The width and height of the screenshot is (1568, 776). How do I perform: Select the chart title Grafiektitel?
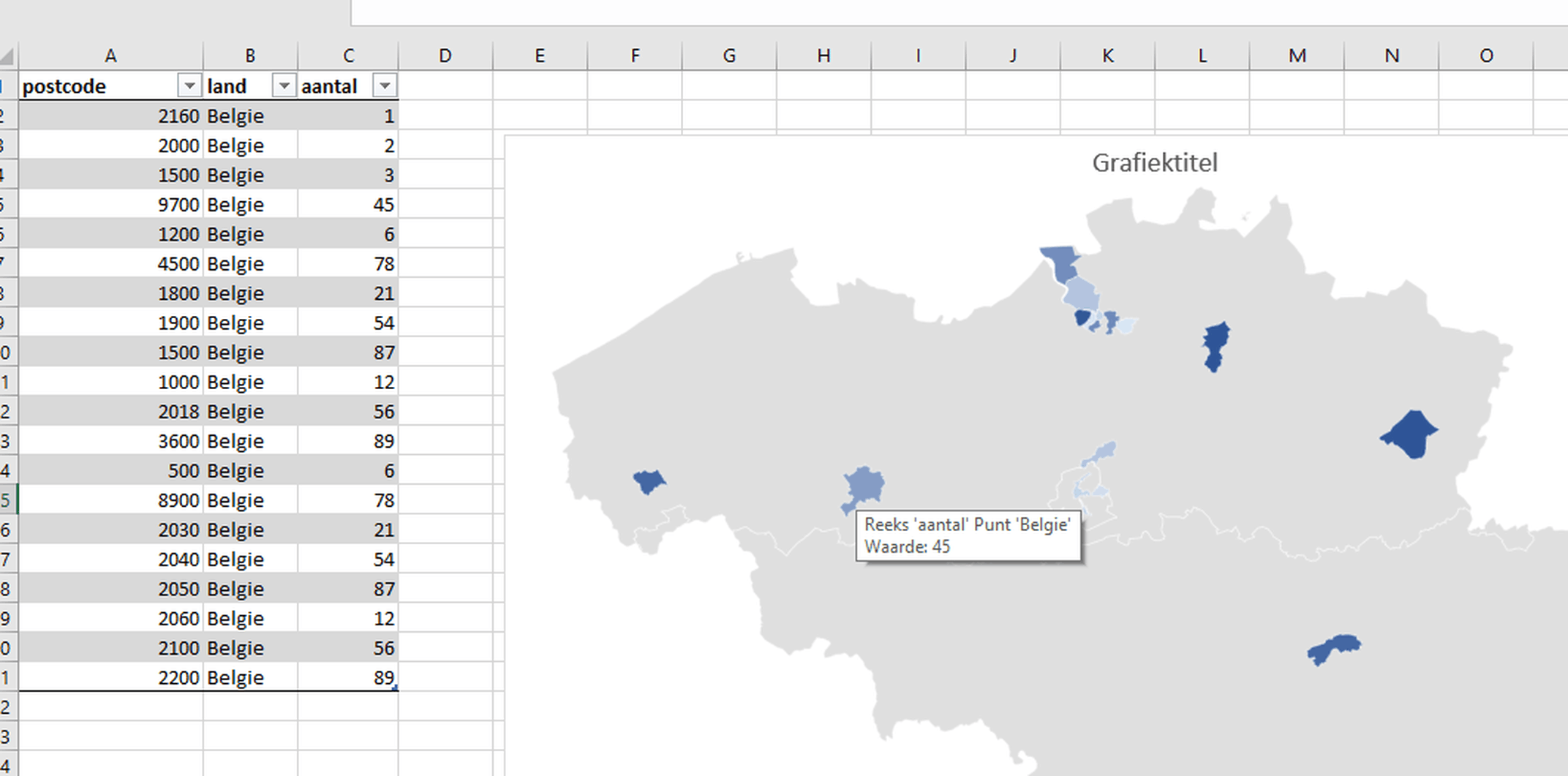(1154, 162)
